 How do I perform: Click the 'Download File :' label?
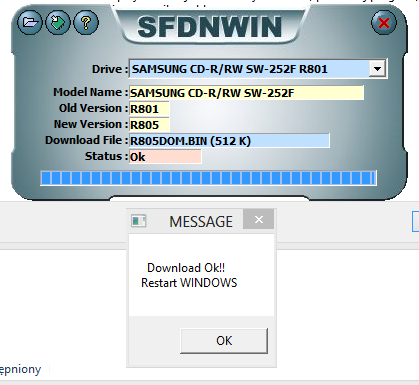[x=87, y=140]
